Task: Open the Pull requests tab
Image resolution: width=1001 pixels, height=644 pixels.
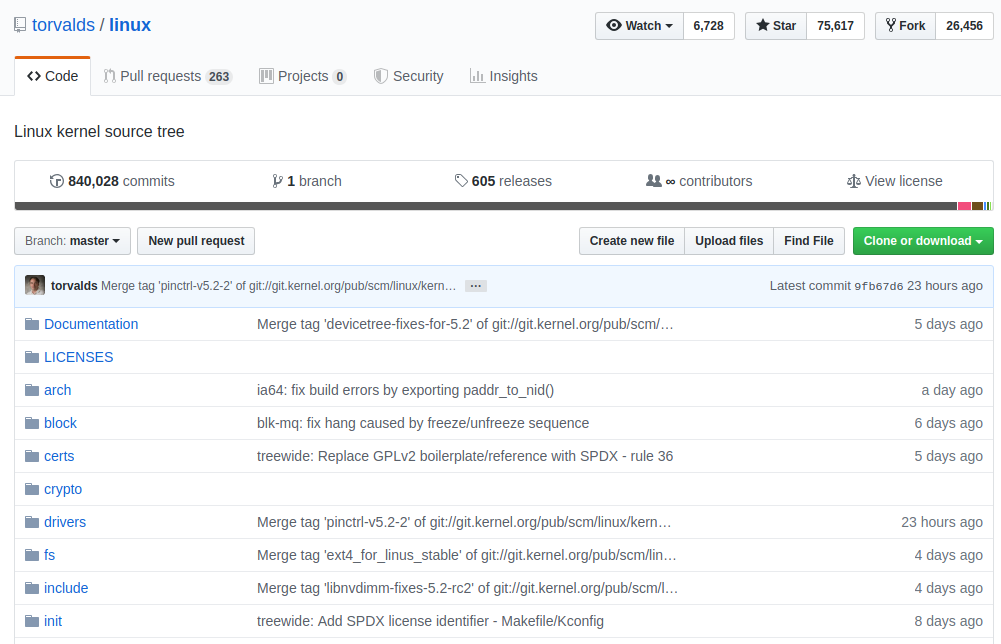Action: 167,76
